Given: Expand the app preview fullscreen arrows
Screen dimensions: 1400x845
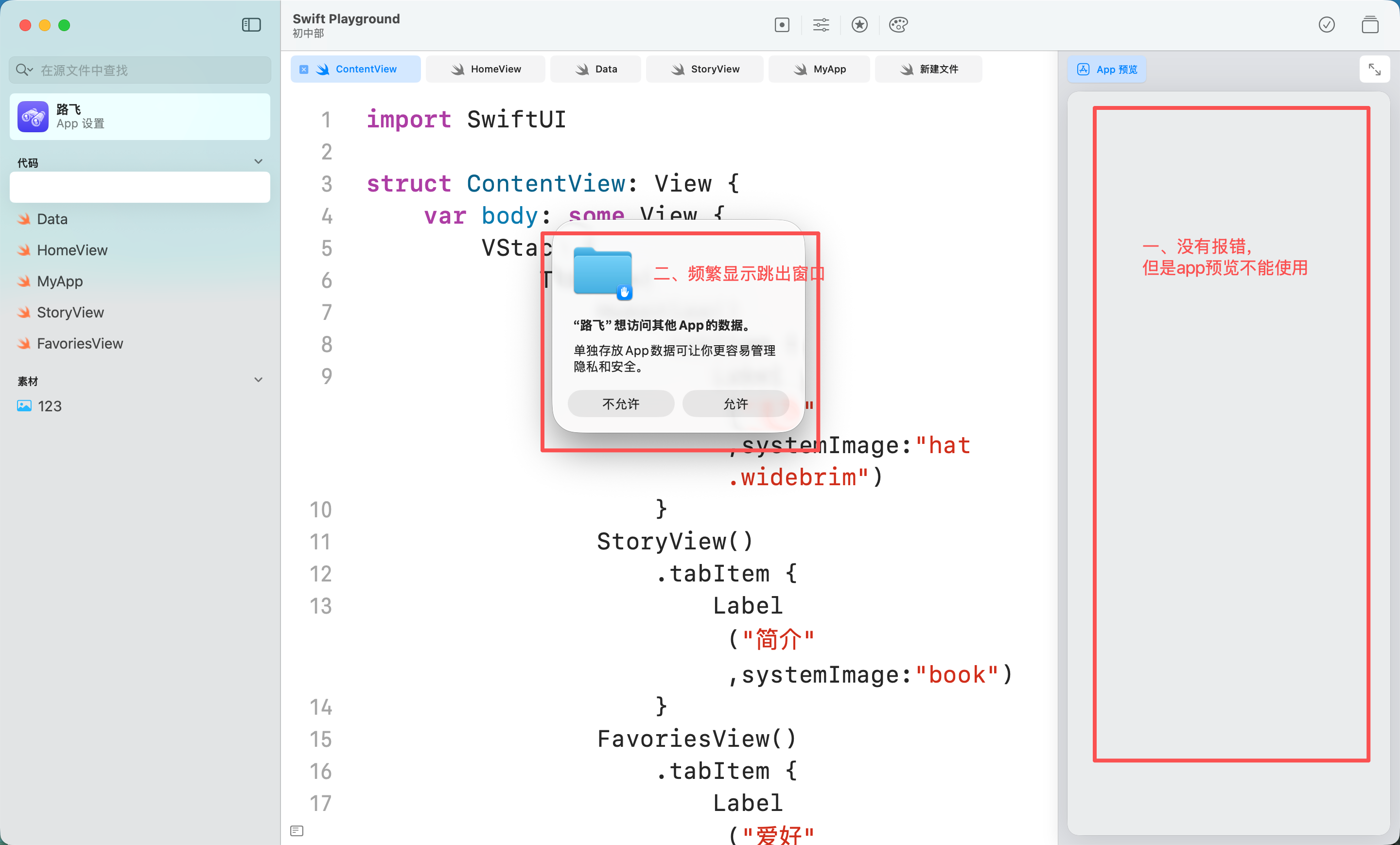Looking at the screenshot, I should (1374, 70).
